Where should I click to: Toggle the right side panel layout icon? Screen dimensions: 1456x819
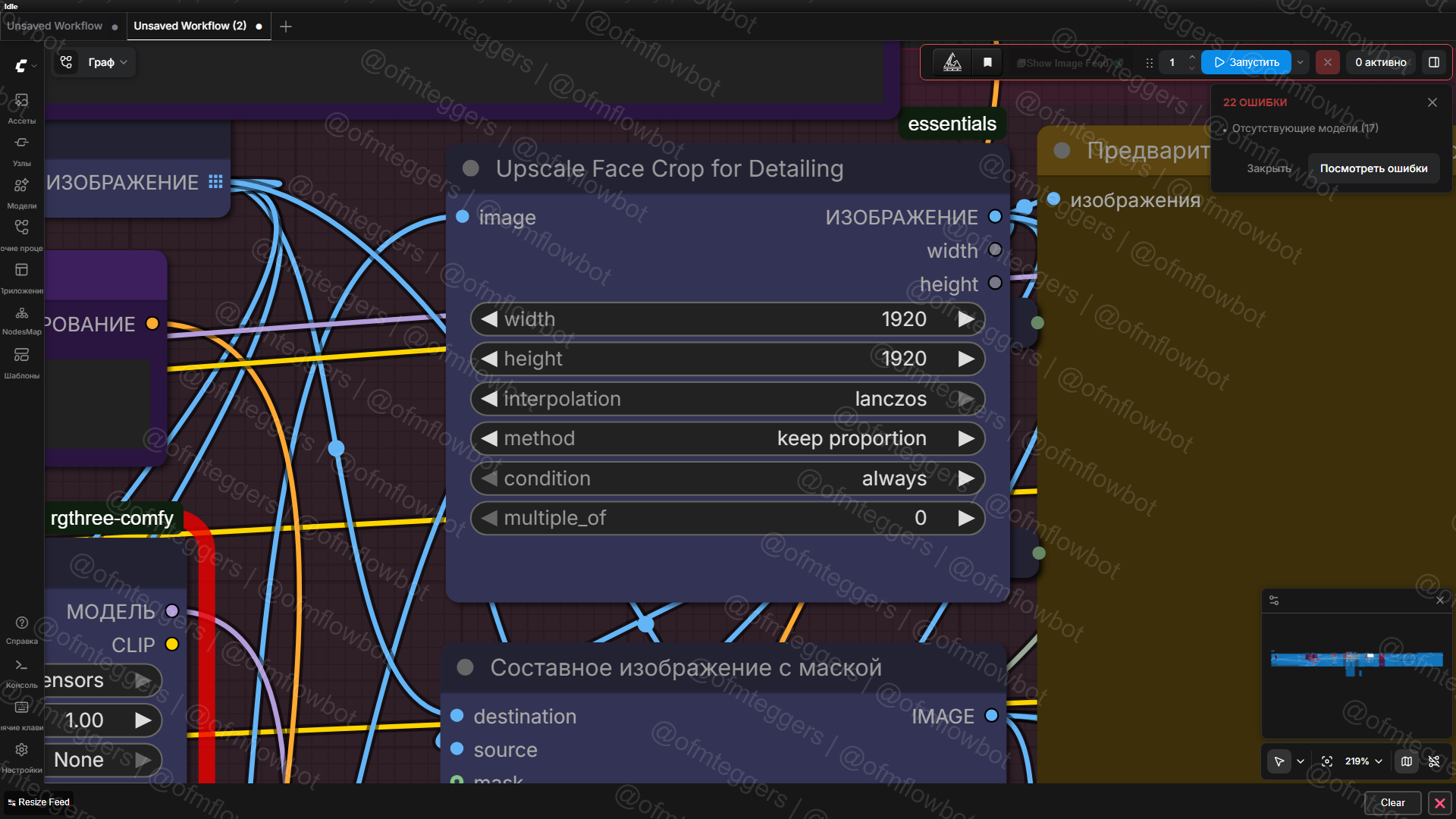click(x=1433, y=62)
